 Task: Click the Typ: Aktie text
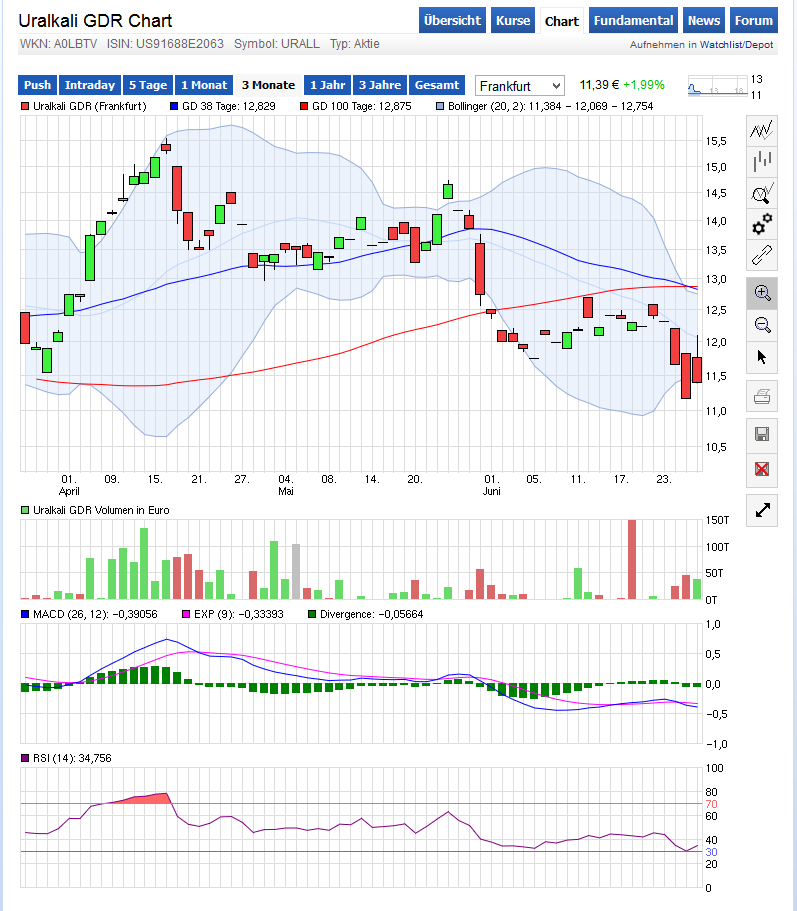click(x=354, y=44)
